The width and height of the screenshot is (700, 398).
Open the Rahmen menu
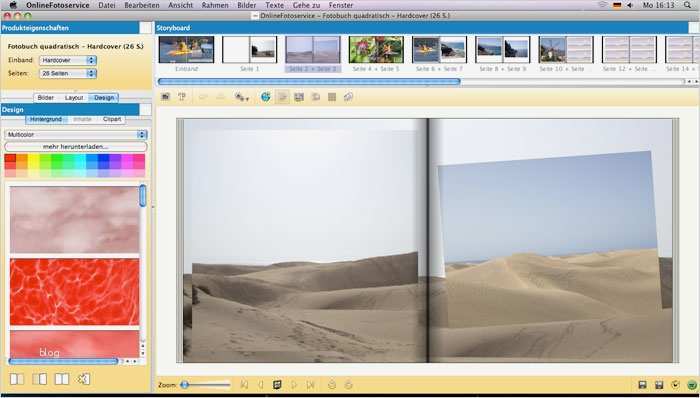tap(215, 5)
